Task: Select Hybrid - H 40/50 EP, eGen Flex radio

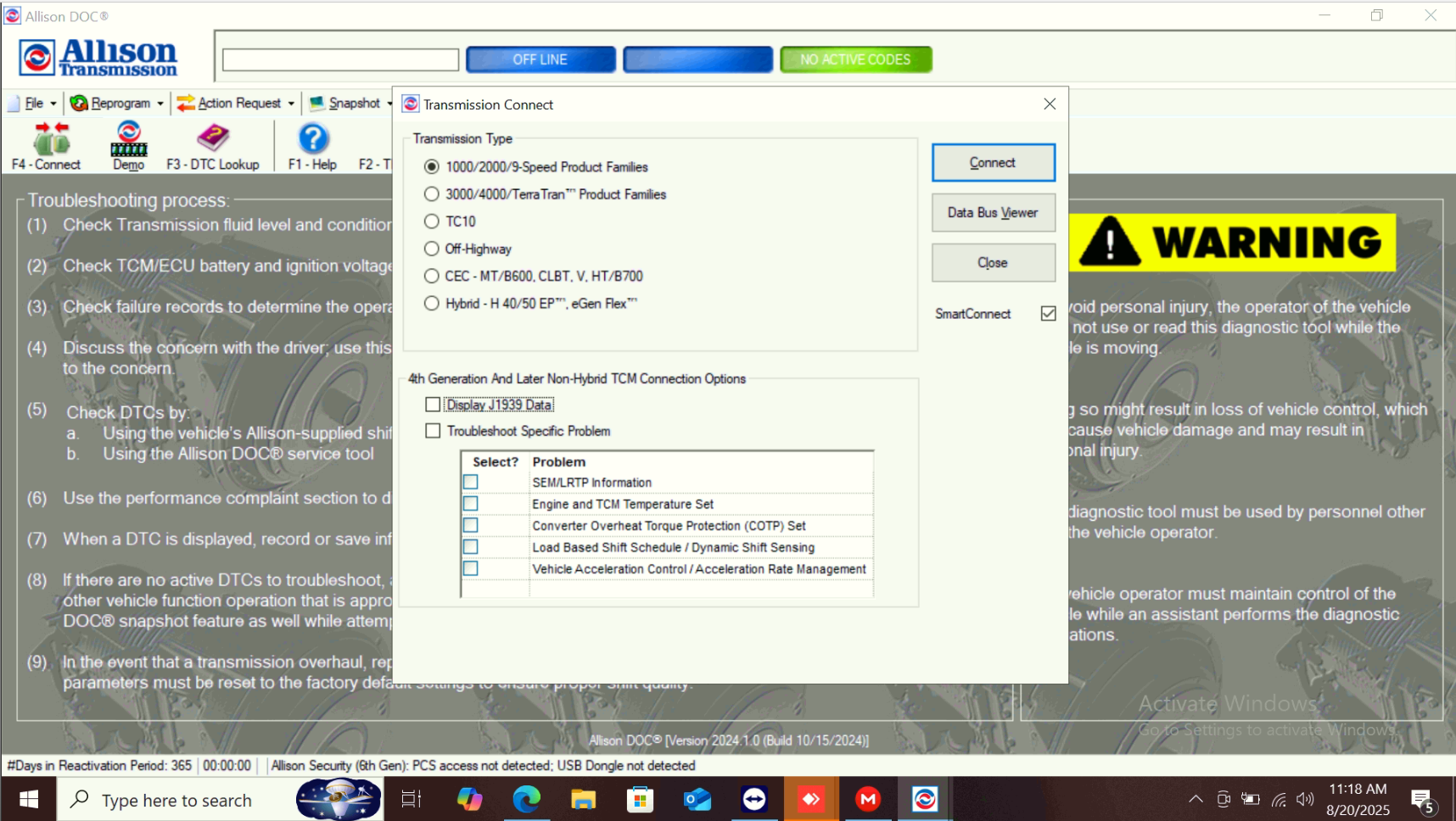Action: coord(432,303)
